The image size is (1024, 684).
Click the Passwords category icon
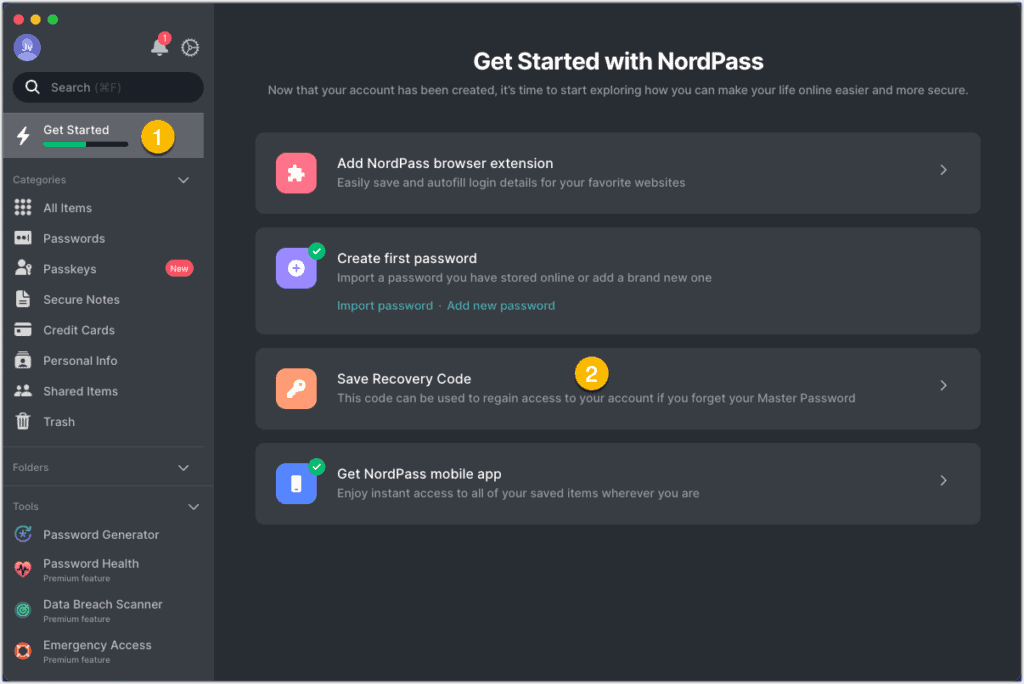click(23, 238)
